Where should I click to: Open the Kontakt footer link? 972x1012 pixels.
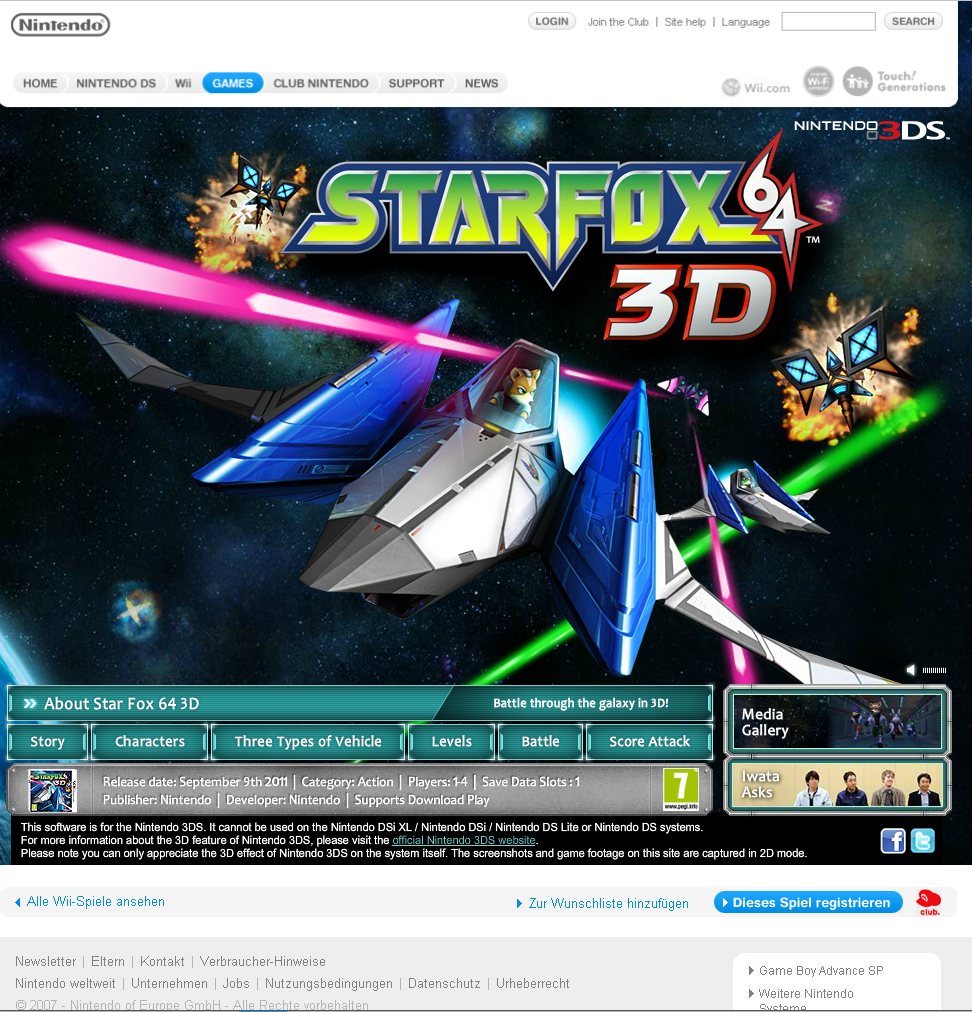tap(162, 962)
